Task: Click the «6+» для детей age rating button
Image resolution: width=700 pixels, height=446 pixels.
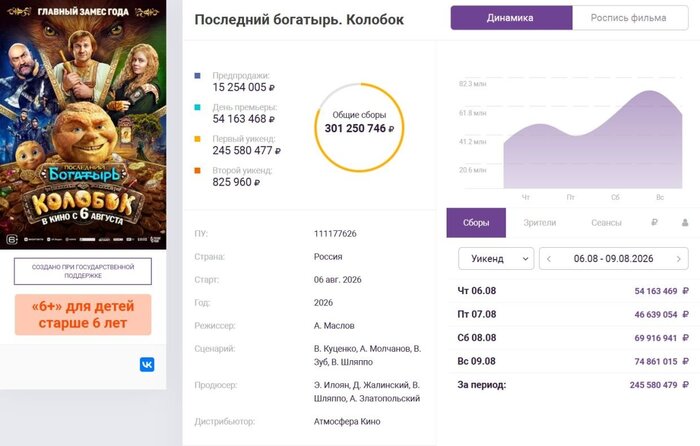Action: pos(83,315)
